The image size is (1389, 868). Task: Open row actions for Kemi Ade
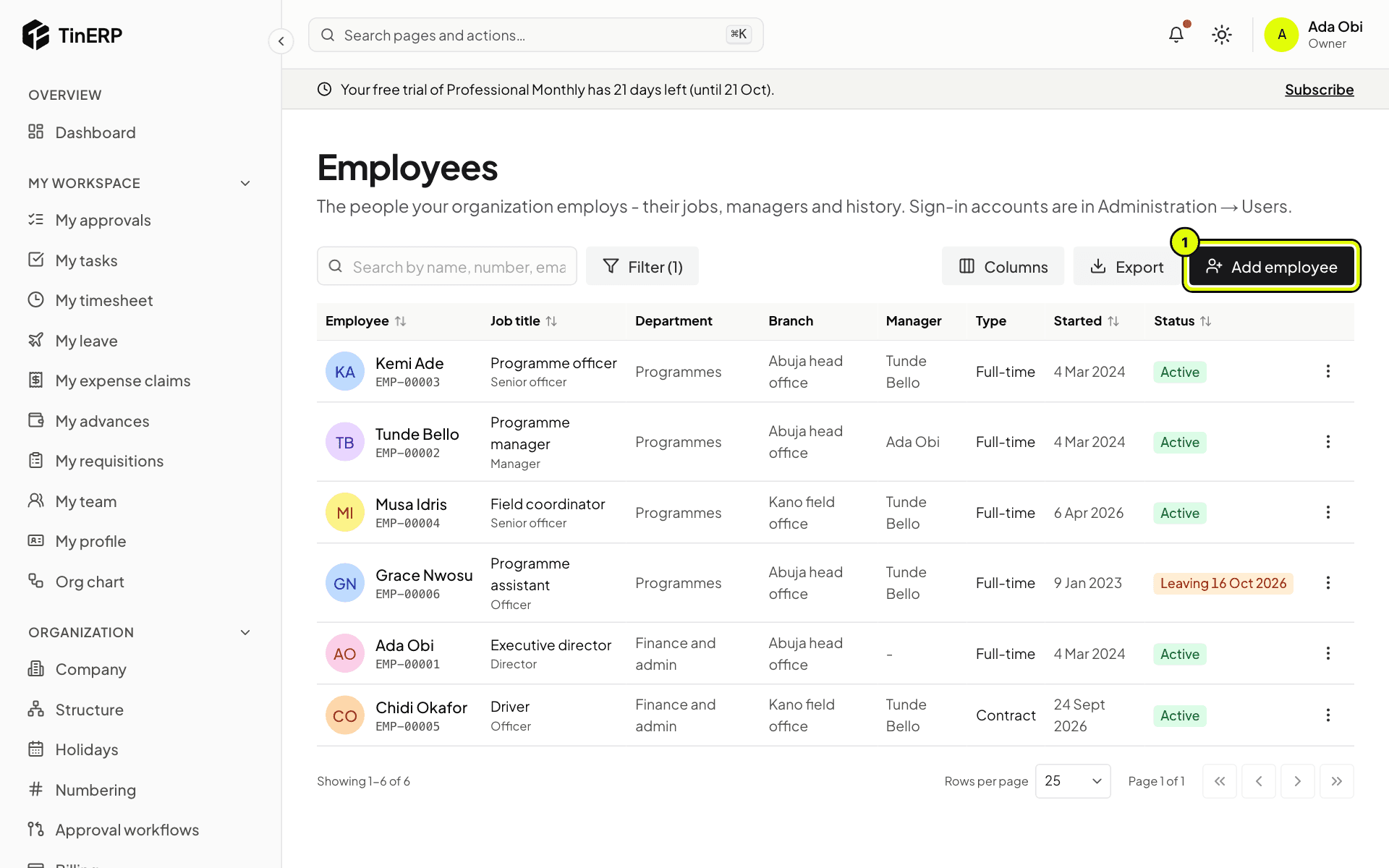click(1328, 371)
